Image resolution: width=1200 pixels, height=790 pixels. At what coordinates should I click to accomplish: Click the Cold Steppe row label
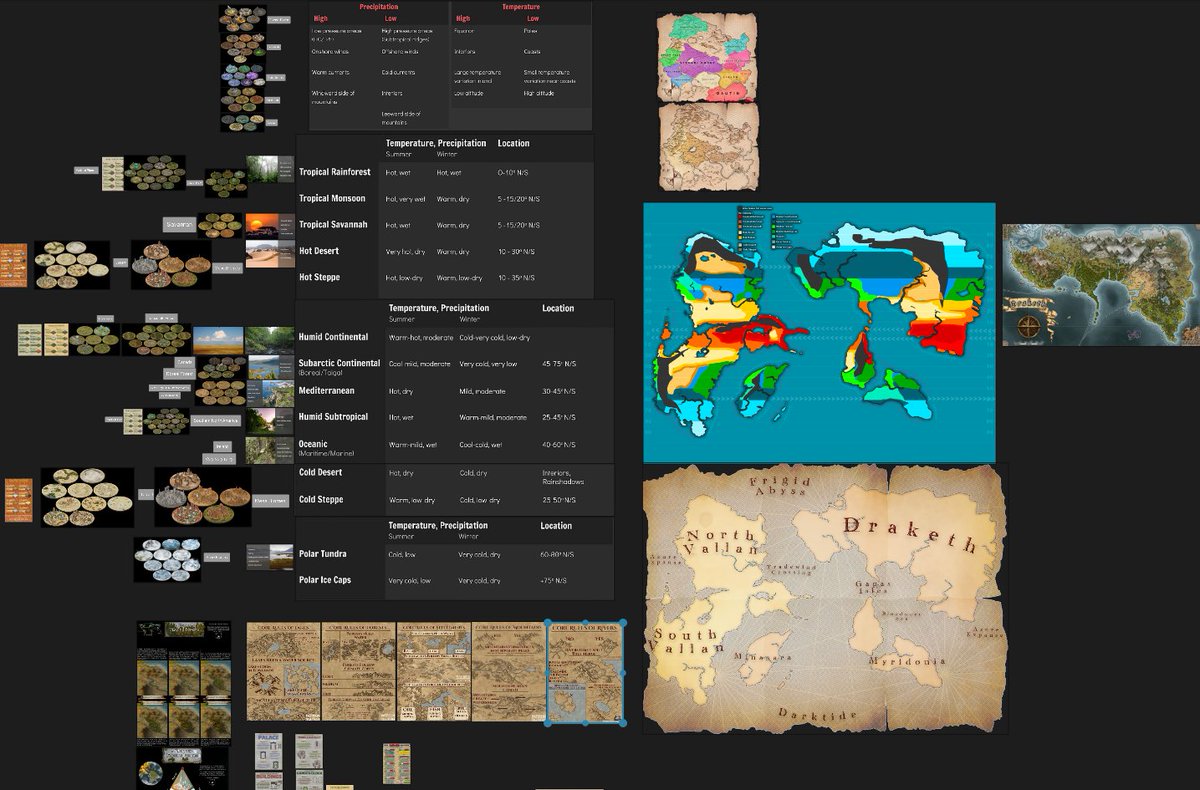[321, 499]
